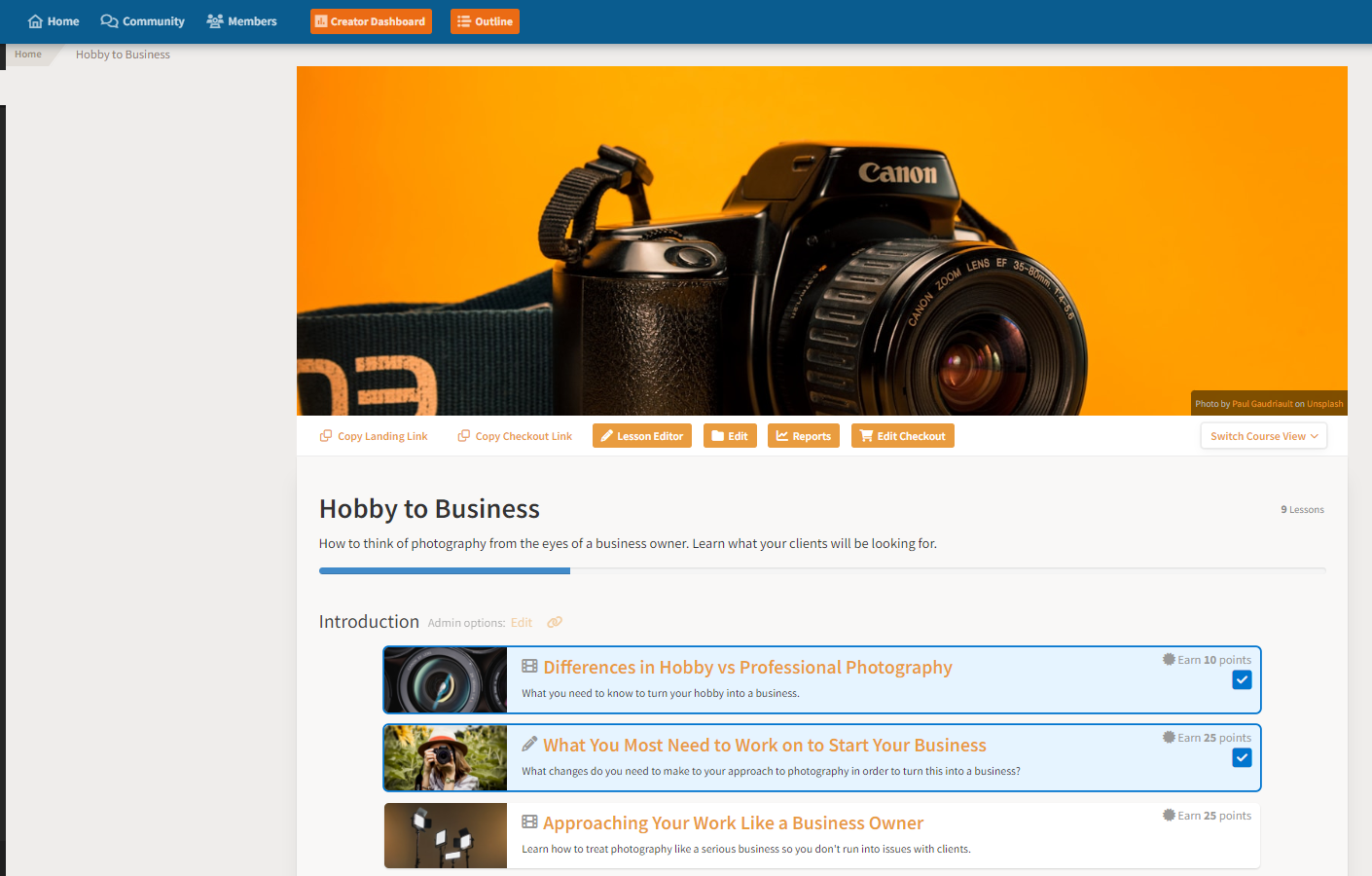Click the lens thumbnail of Differences lesson
This screenshot has height=876, width=1372.
point(446,679)
